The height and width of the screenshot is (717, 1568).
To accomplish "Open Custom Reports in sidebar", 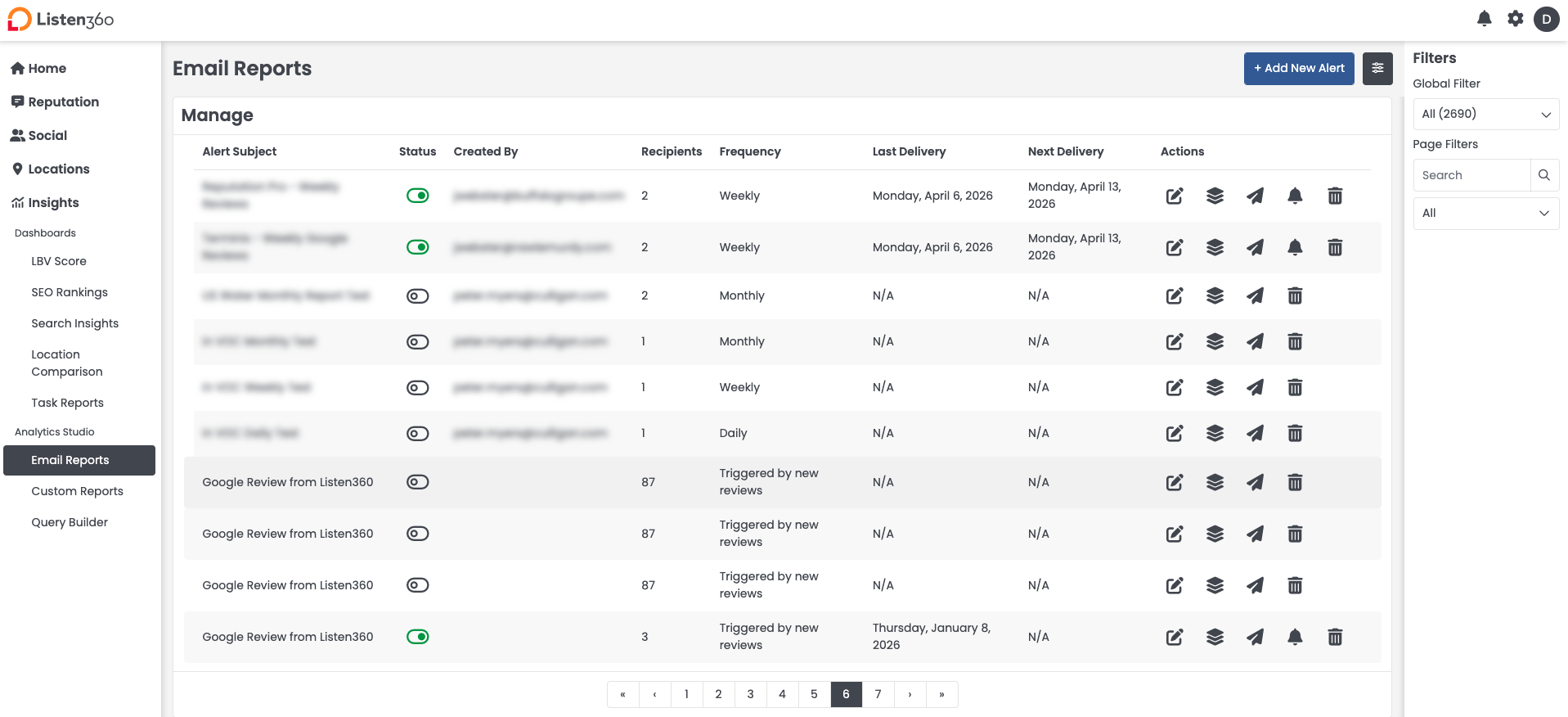I will [77, 491].
